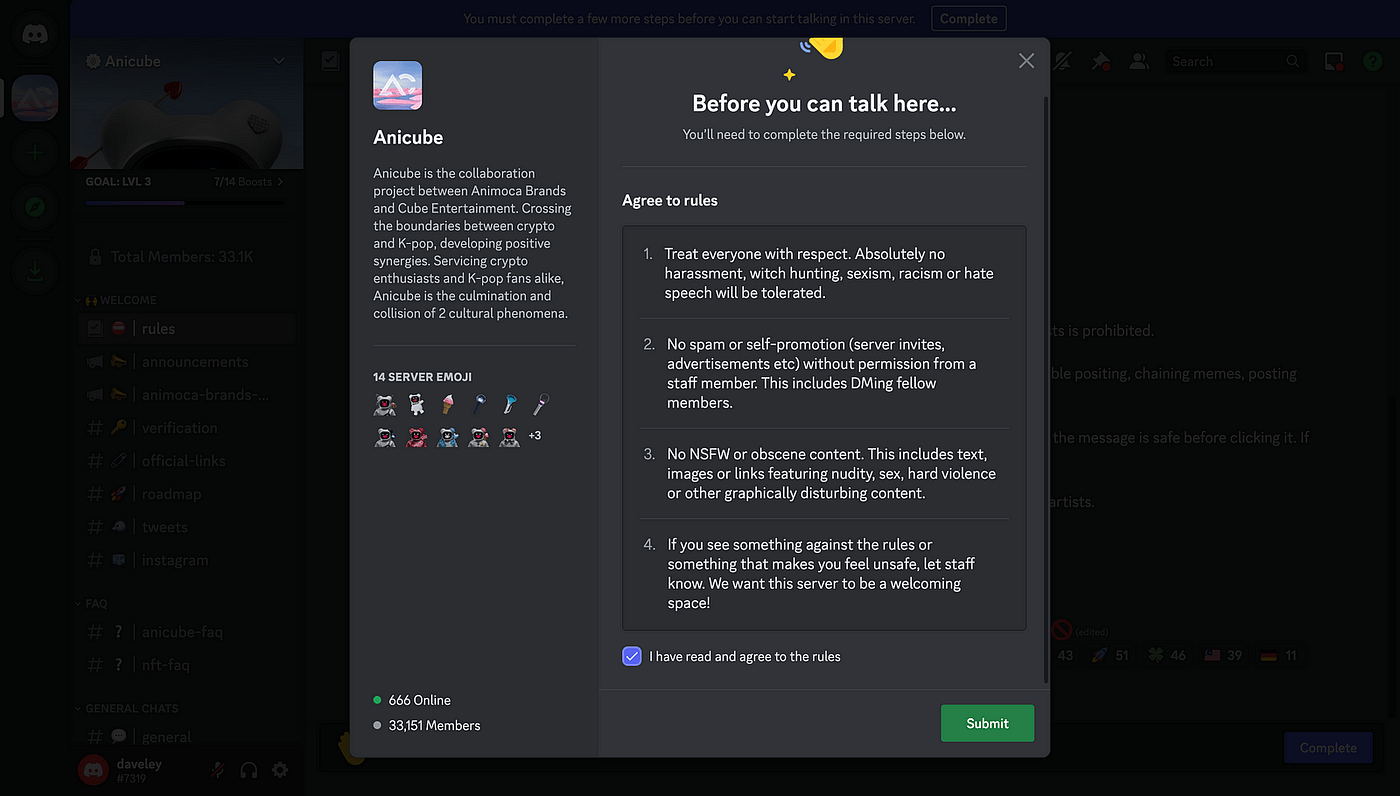1400x796 pixels.
Task: Click the daveley user avatar
Action: pos(94,770)
